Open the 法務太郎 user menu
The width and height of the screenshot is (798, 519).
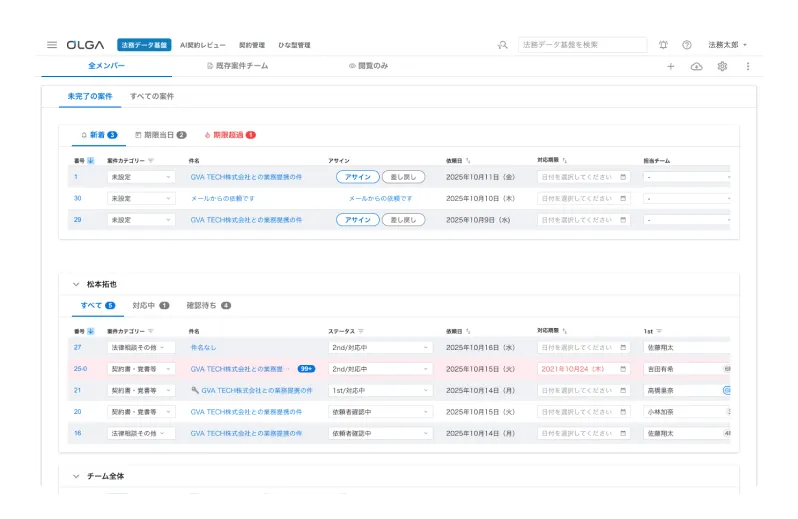coord(727,45)
